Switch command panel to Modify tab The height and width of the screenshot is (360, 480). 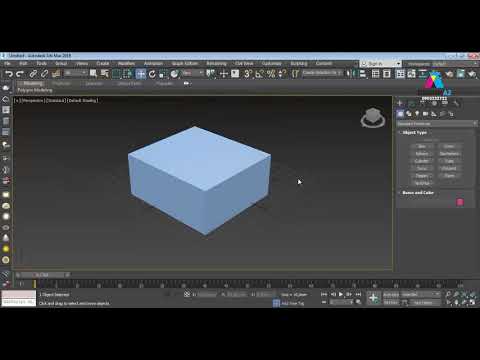coord(412,104)
